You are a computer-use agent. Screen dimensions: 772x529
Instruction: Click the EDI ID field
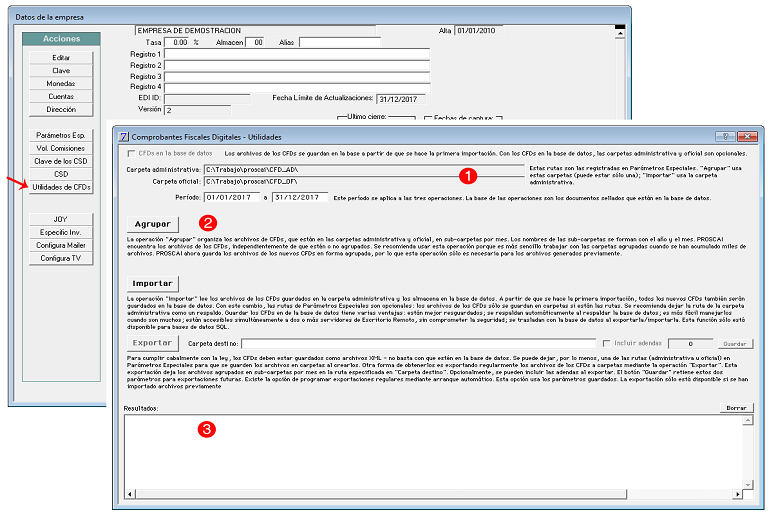click(x=207, y=99)
